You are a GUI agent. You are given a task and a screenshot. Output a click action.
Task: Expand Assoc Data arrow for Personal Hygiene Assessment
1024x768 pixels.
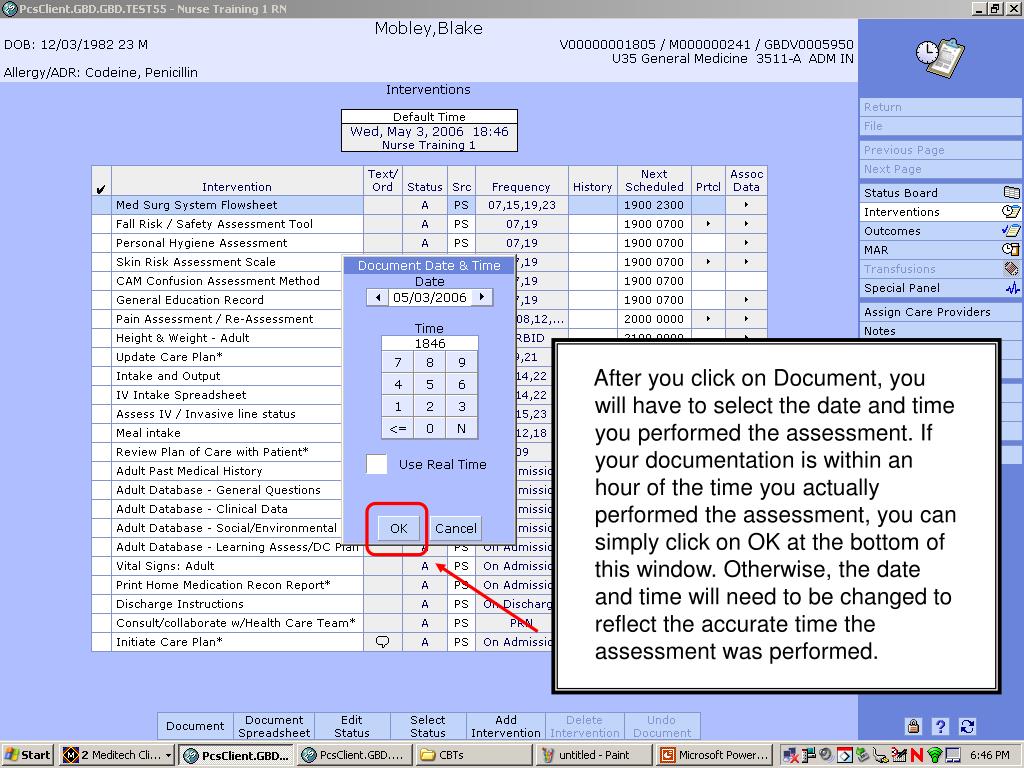tap(746, 243)
